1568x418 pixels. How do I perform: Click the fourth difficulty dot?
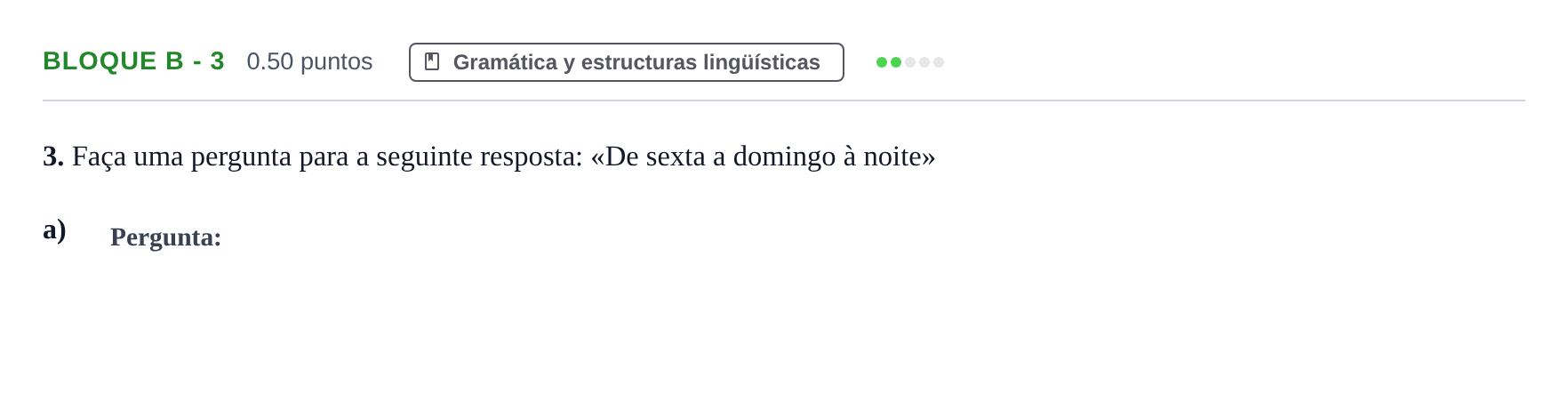tap(924, 62)
